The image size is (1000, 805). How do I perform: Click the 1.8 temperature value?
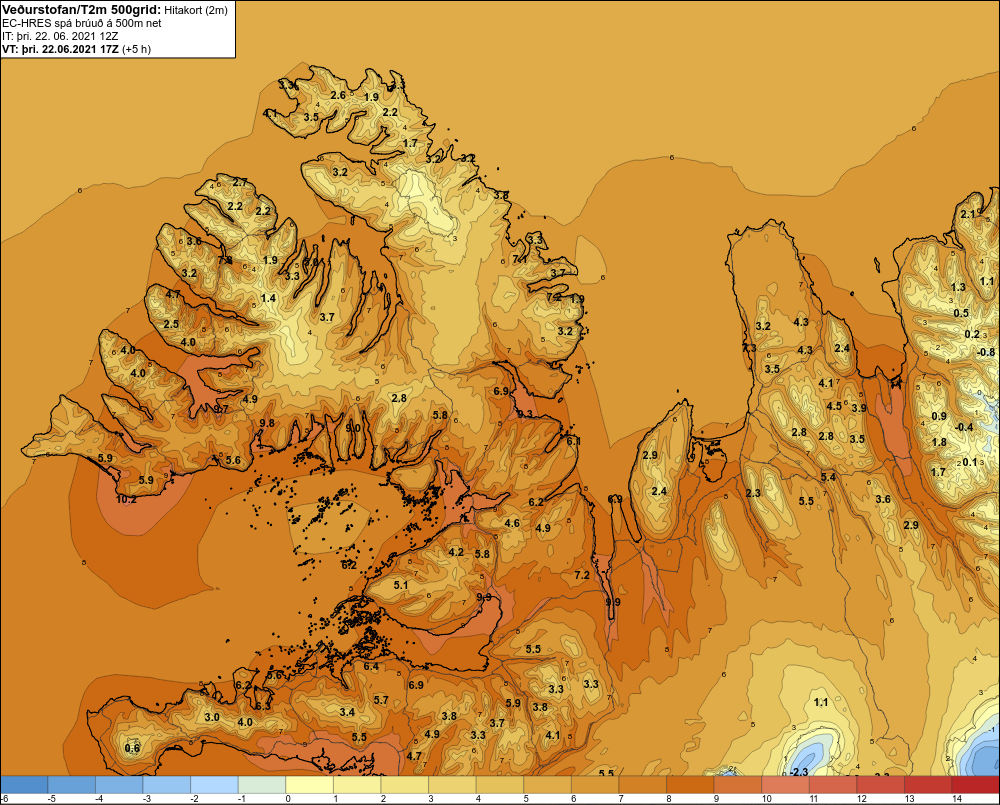click(x=939, y=442)
